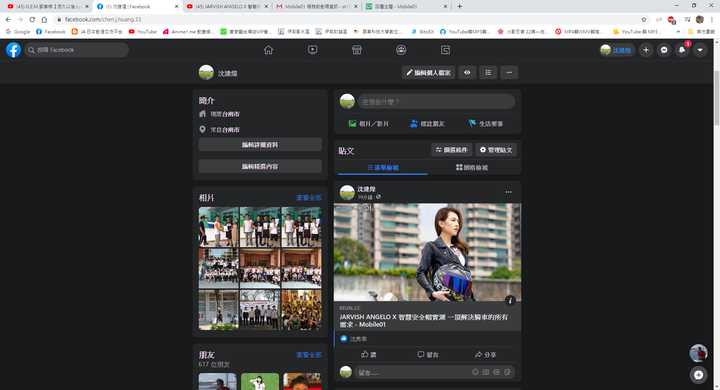Add sticker via comment box icon
720x390 pixels.
(x=507, y=372)
